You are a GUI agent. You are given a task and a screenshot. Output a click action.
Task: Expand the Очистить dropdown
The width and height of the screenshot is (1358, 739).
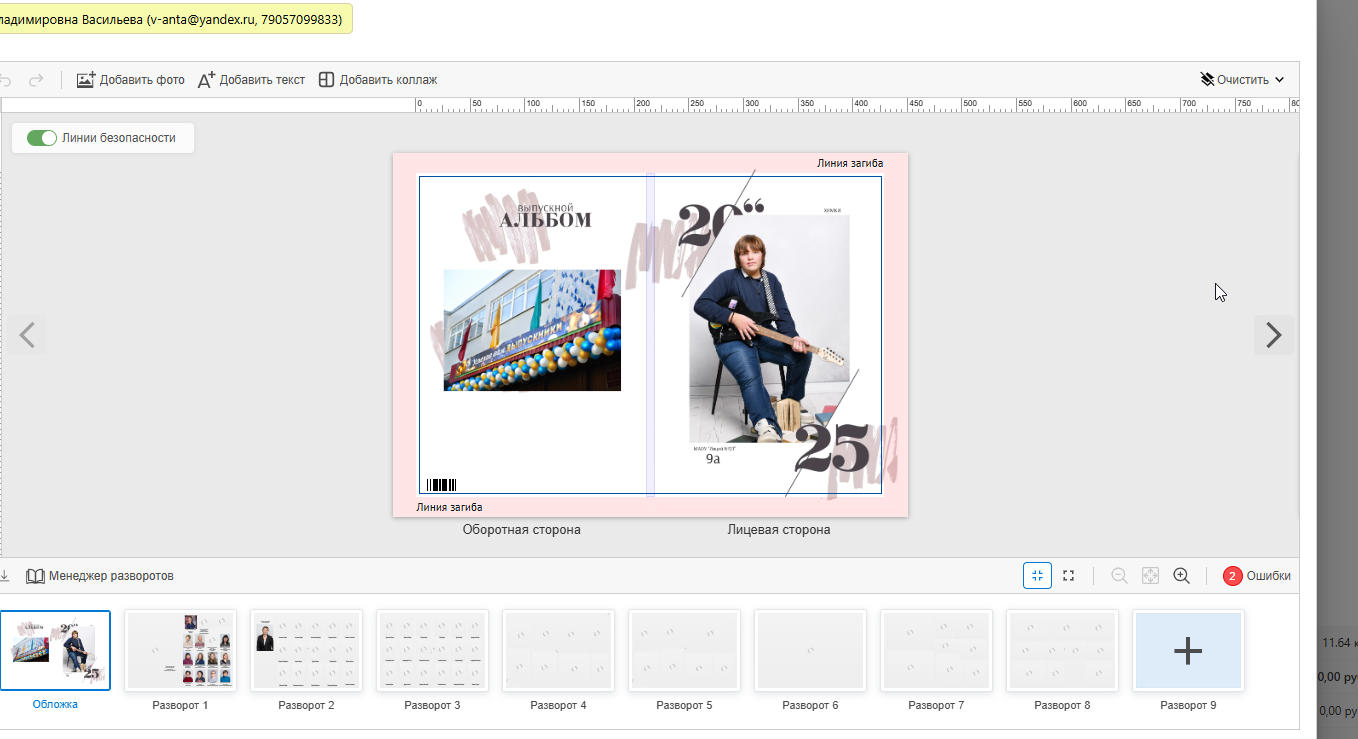(x=1243, y=80)
